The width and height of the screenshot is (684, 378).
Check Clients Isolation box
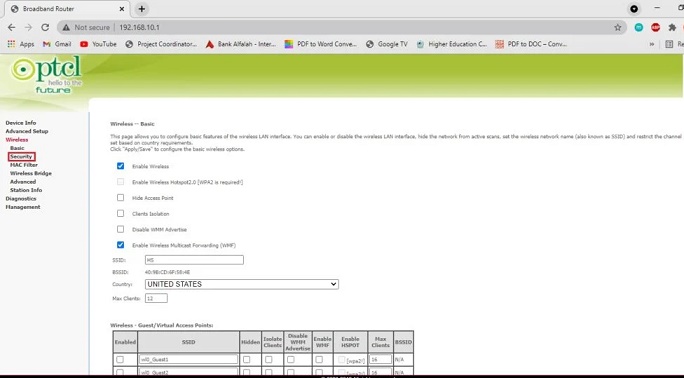tap(120, 213)
